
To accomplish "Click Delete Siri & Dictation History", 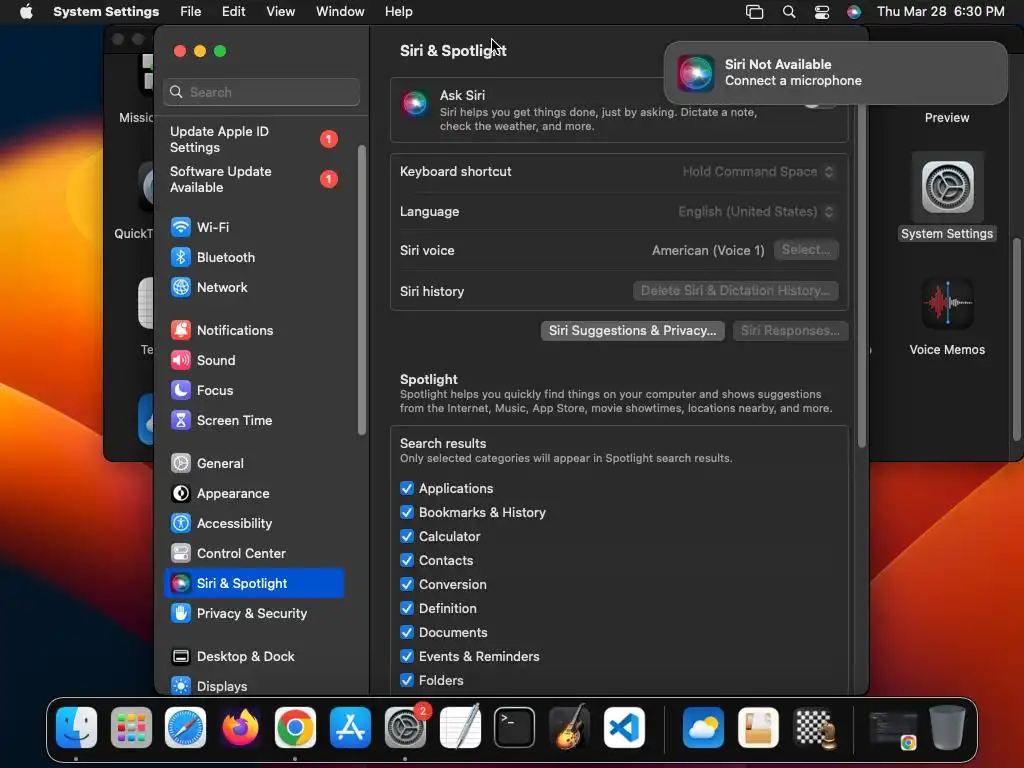I will pos(735,291).
